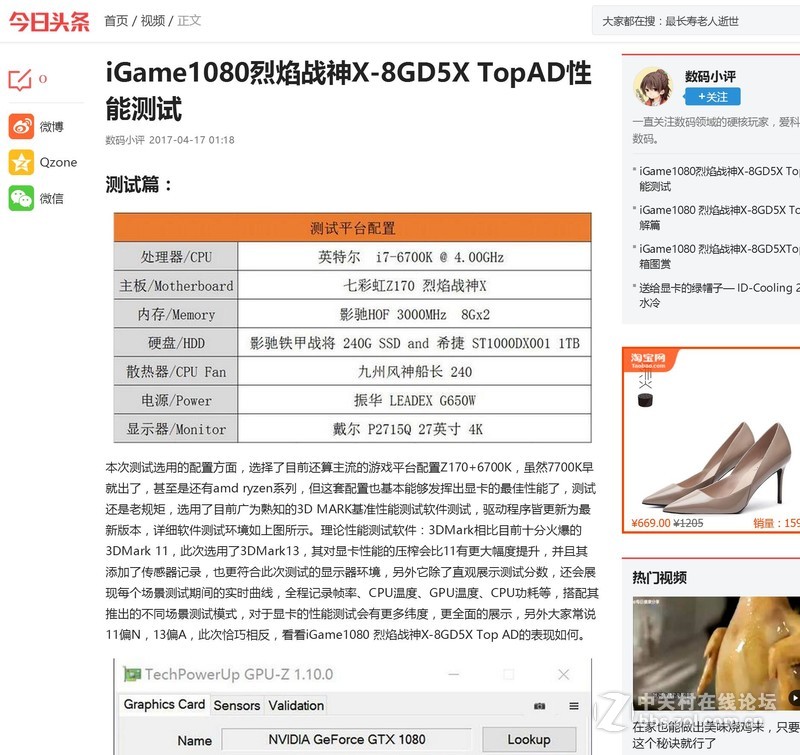
Task: Click table header 测试平台配置
Action: (353, 228)
